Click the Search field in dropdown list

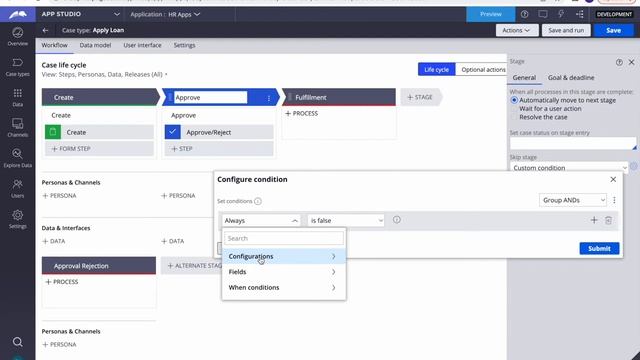(x=284, y=238)
